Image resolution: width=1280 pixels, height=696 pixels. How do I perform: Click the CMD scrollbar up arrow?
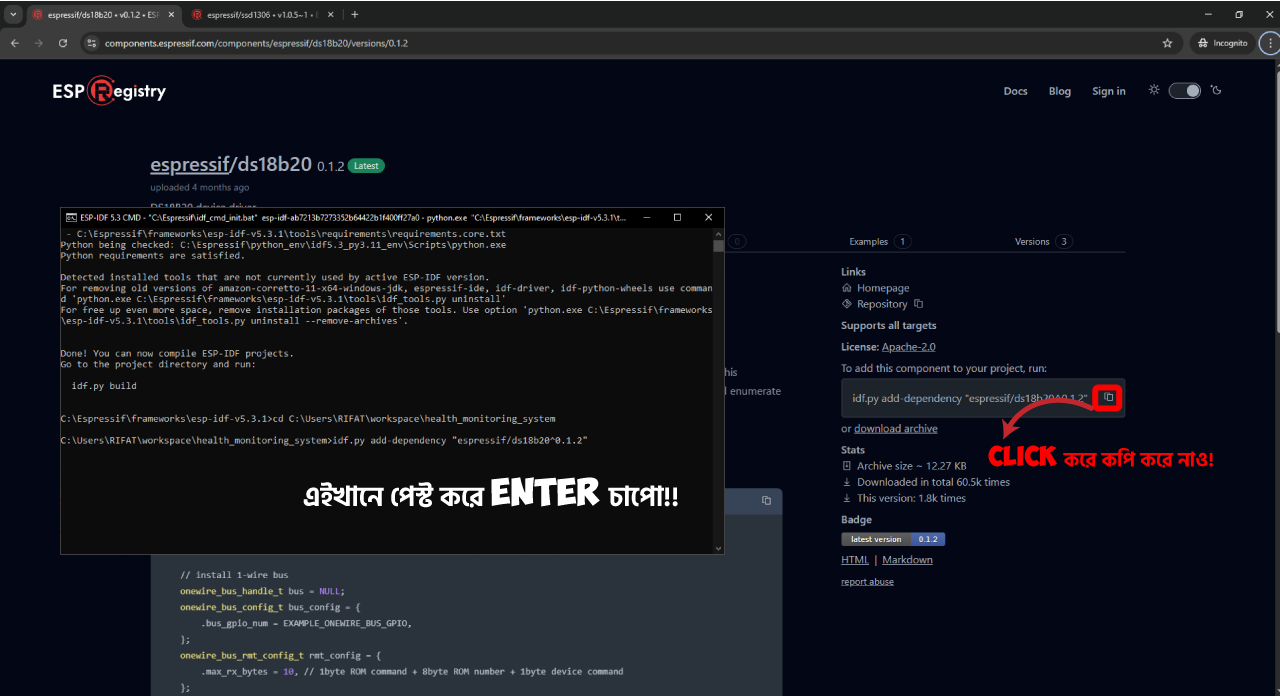pos(718,233)
